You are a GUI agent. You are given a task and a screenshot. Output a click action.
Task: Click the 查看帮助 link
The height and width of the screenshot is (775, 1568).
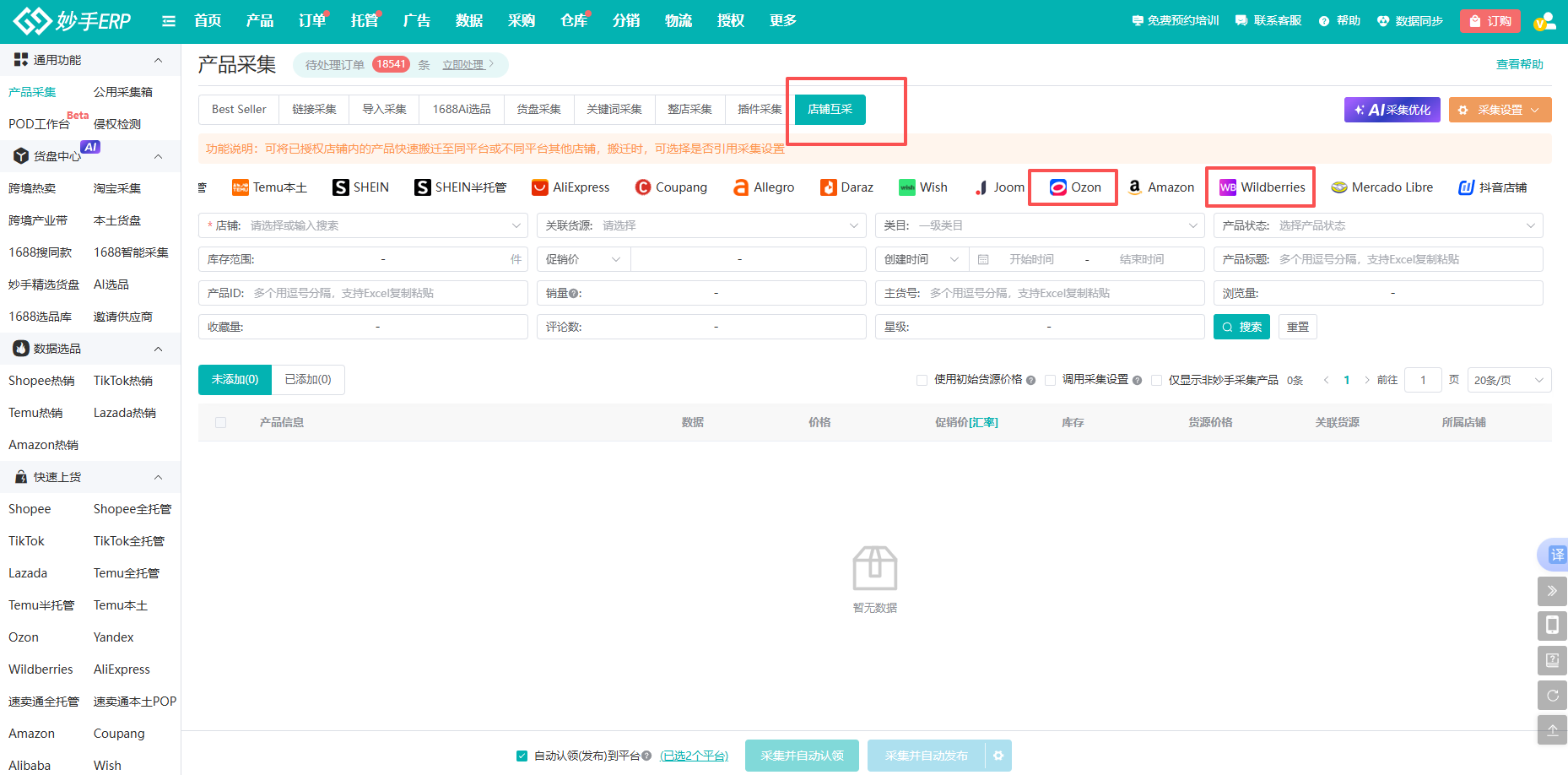pyautogui.click(x=1519, y=64)
